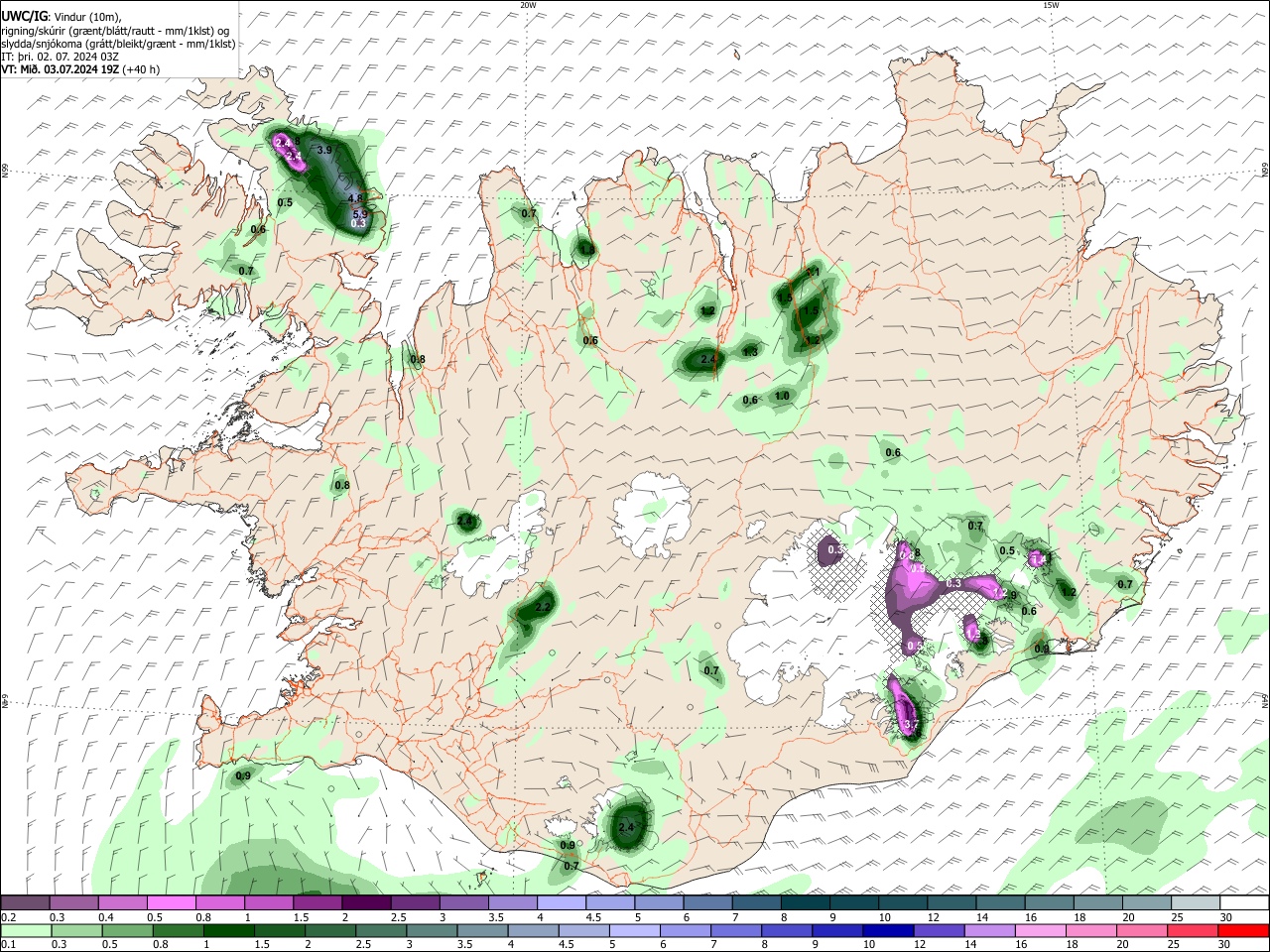1270x952 pixels.
Task: Click the '1.0' precipitation value on the map
Action: click(782, 396)
